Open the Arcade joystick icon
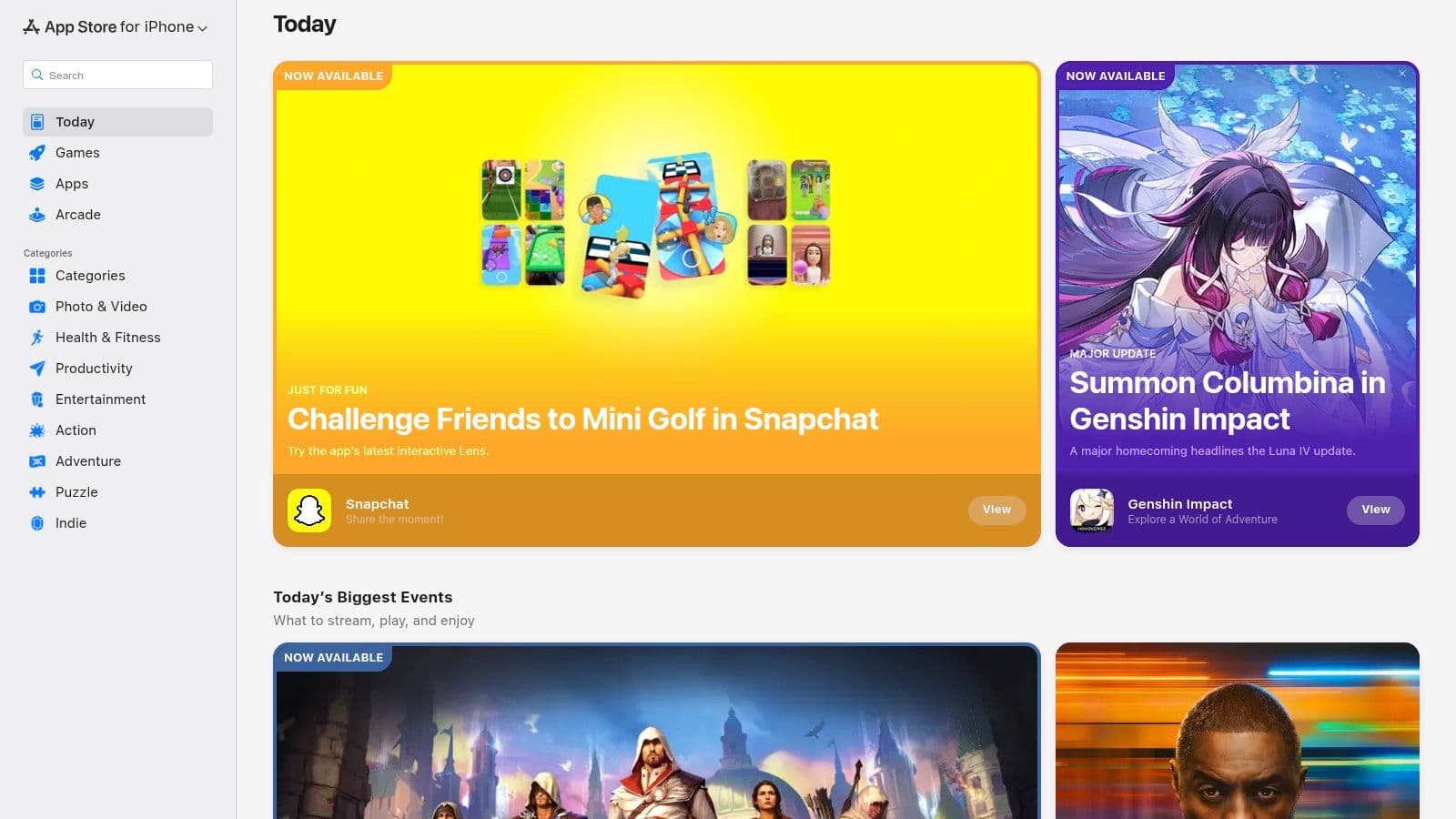Viewport: 1456px width, 819px height. pyautogui.click(x=37, y=215)
